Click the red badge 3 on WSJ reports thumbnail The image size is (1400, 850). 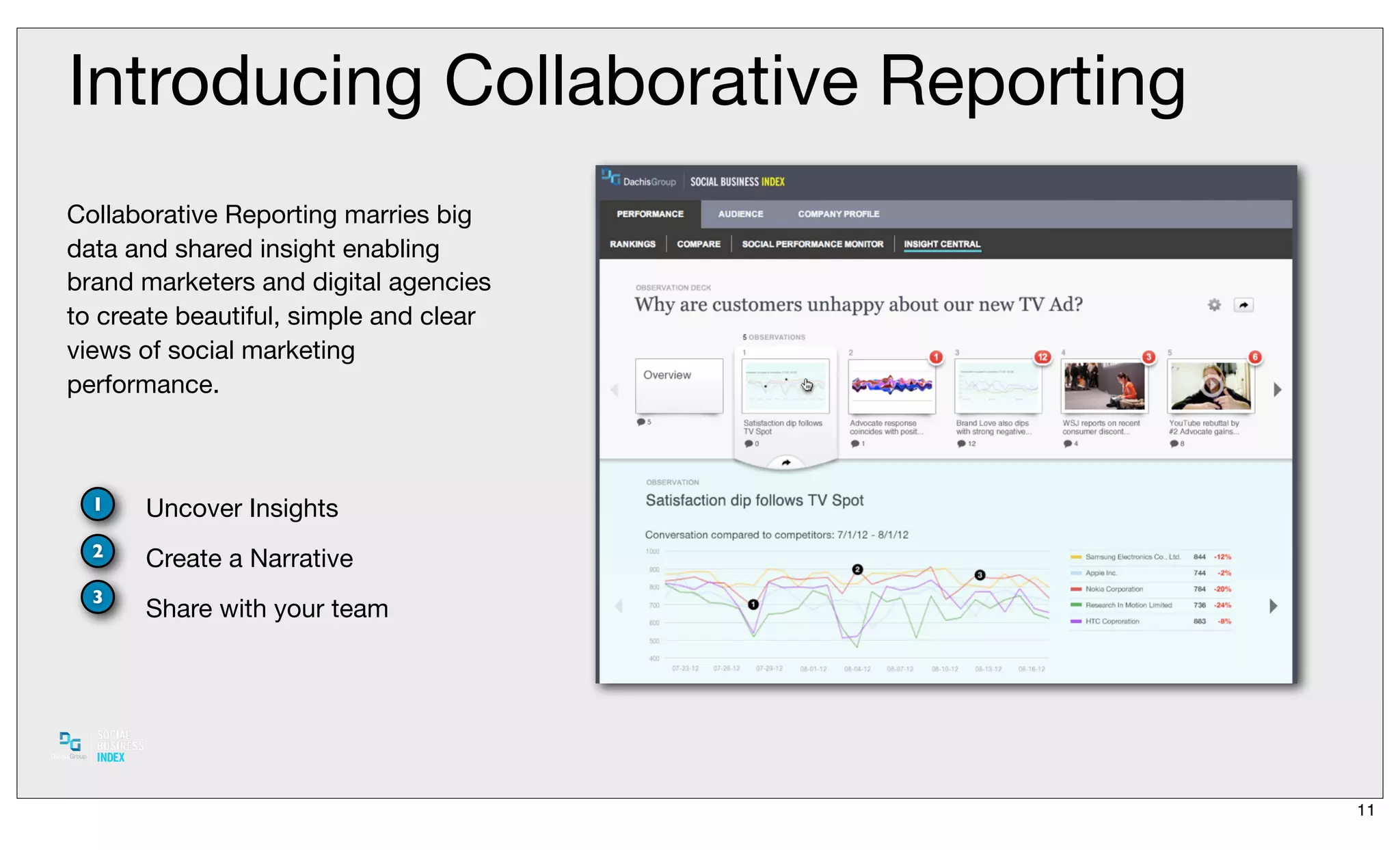pos(1149,357)
